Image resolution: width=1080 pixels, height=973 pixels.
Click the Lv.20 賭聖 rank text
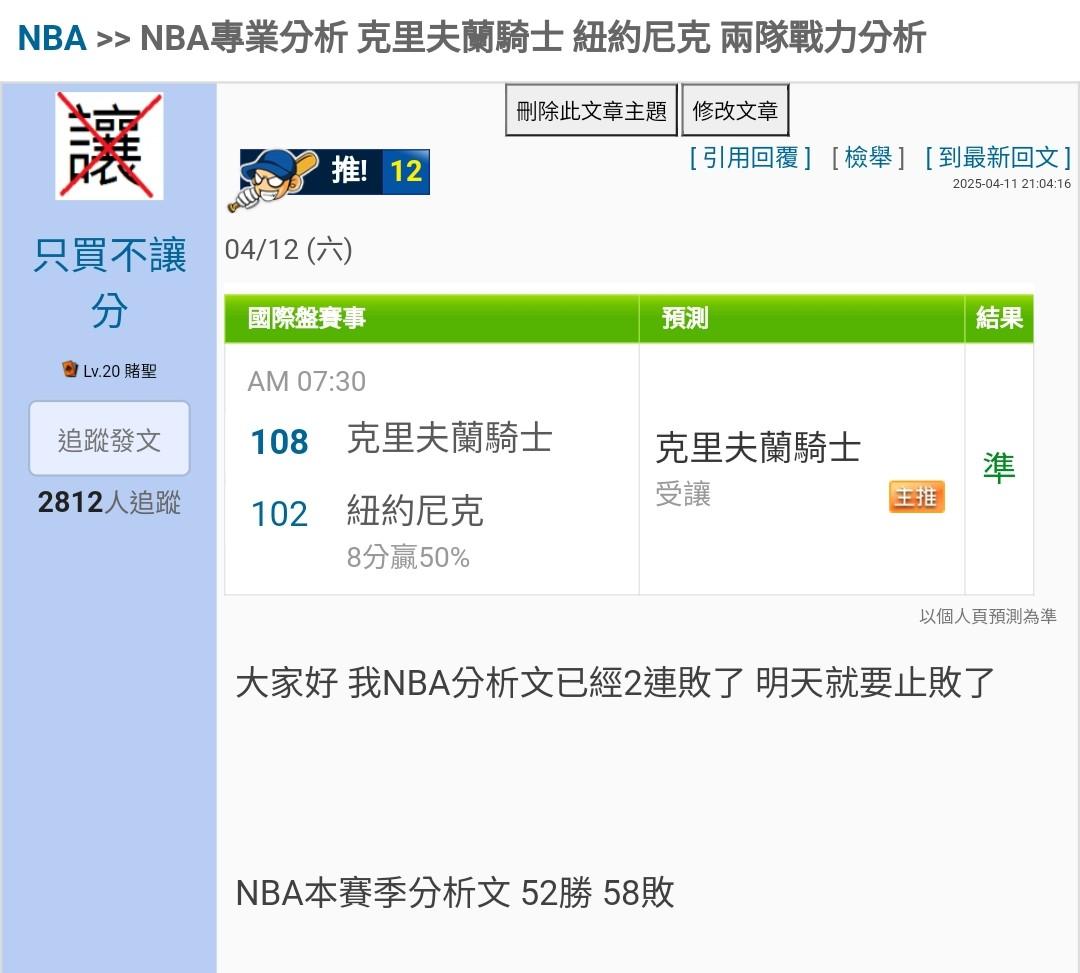pyautogui.click(x=120, y=371)
